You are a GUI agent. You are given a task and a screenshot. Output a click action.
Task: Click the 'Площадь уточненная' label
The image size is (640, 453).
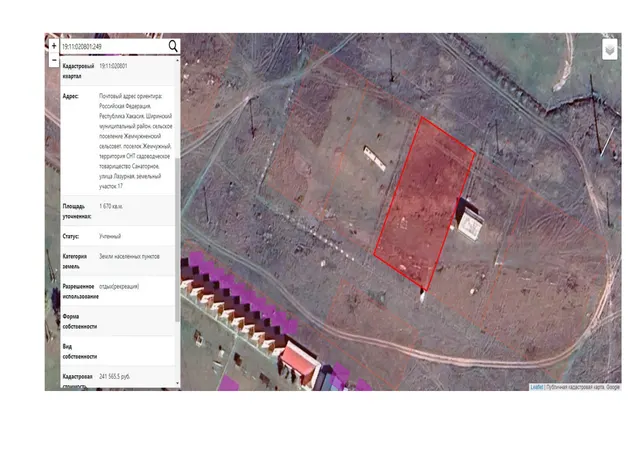[x=76, y=211]
